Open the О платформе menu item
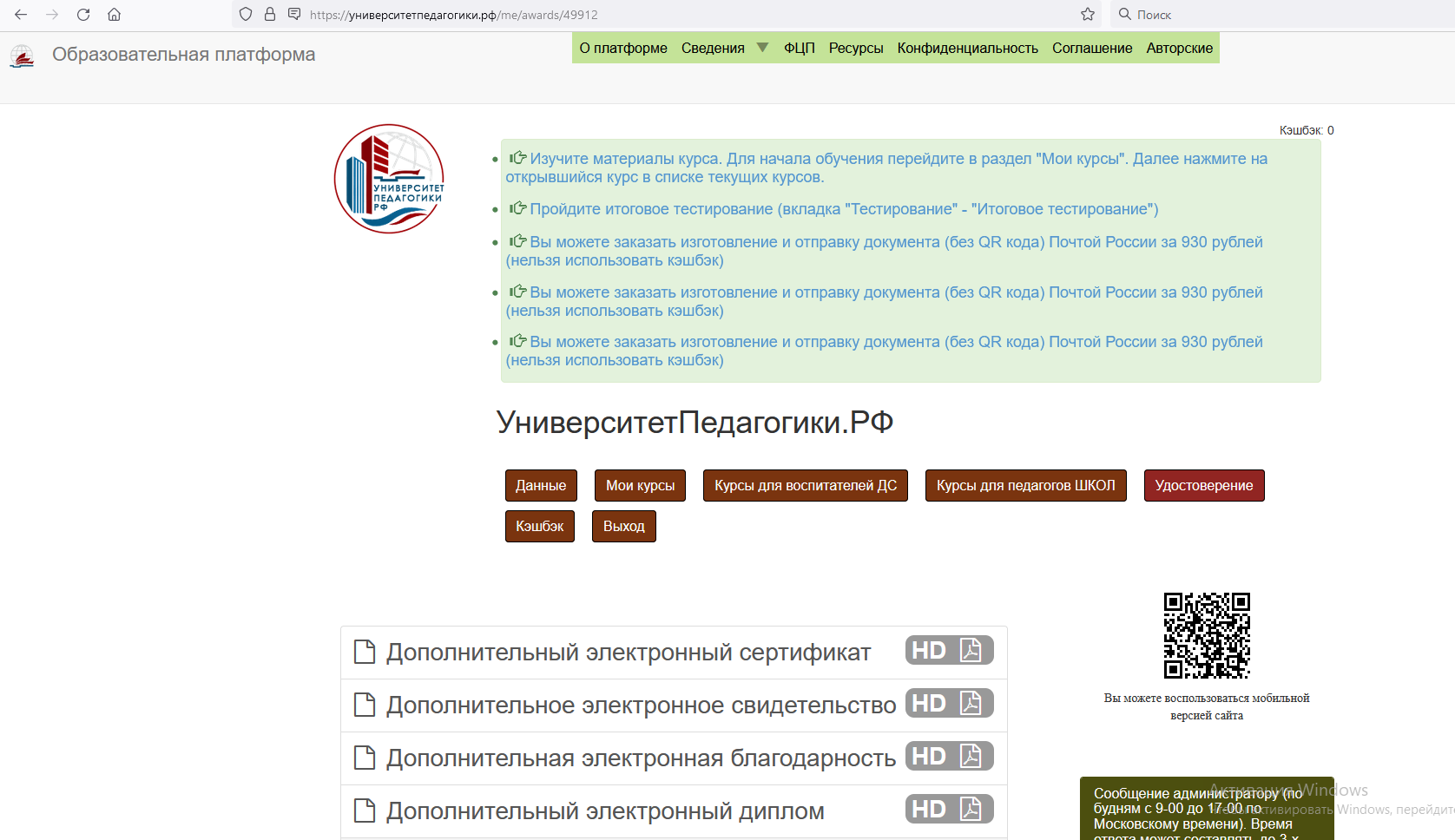Viewport: 1455px width, 840px height. pos(623,48)
